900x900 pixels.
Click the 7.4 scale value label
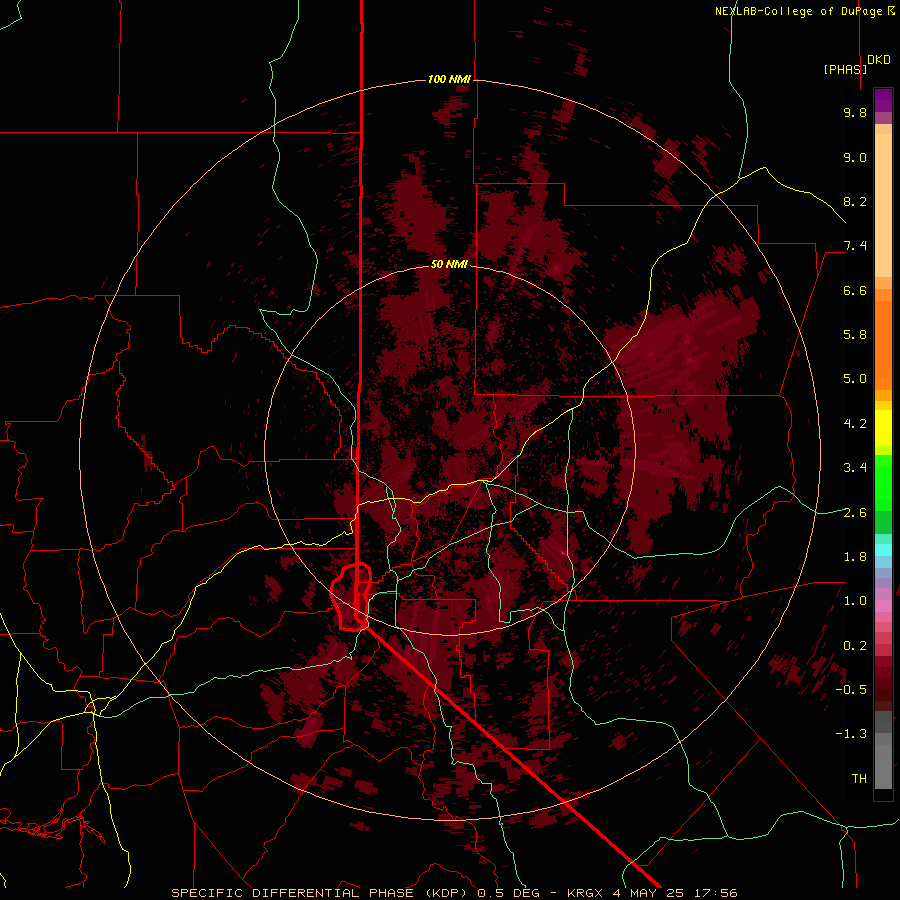coord(855,246)
